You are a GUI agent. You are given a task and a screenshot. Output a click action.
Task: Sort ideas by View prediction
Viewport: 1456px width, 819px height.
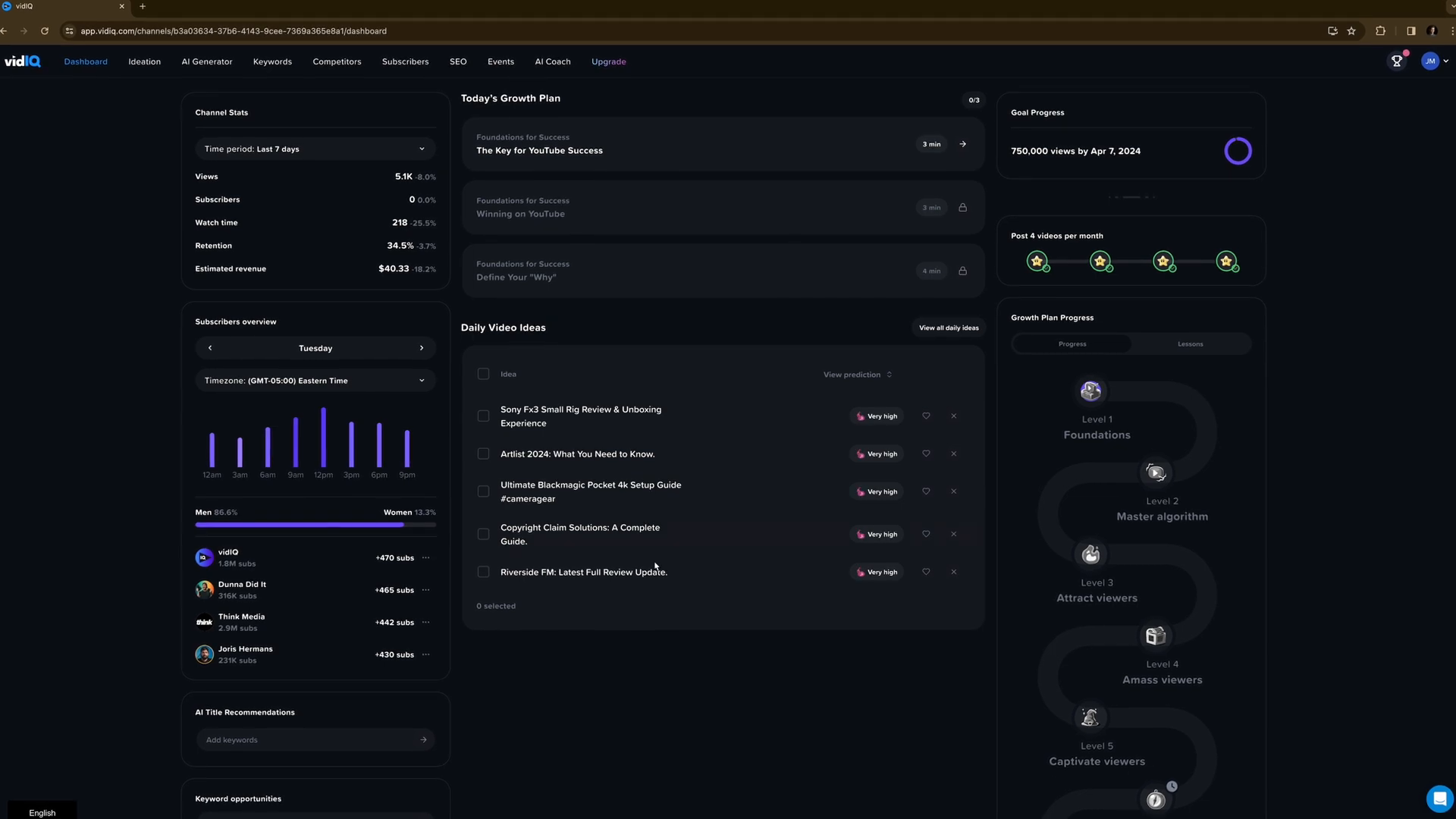pyautogui.click(x=858, y=375)
